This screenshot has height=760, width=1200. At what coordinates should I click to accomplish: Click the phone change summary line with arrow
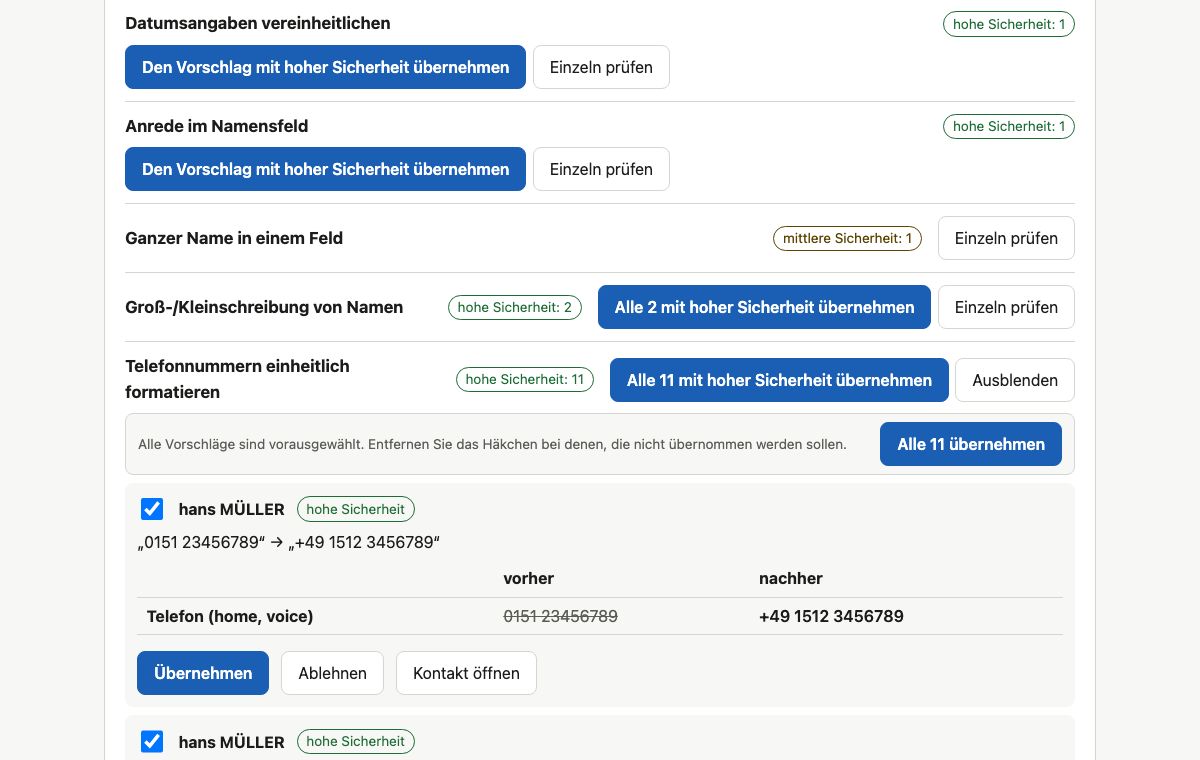click(289, 543)
